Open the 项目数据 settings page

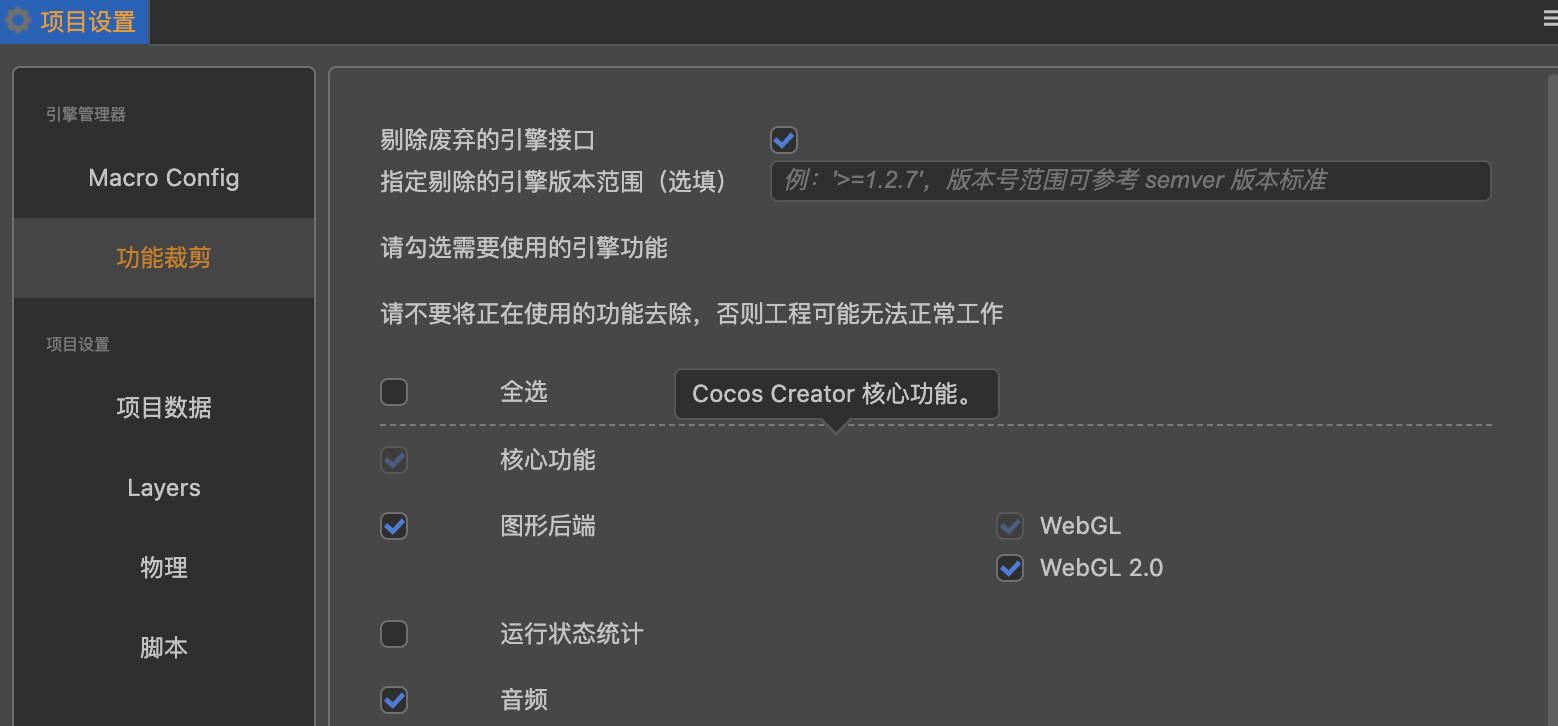[x=164, y=408]
